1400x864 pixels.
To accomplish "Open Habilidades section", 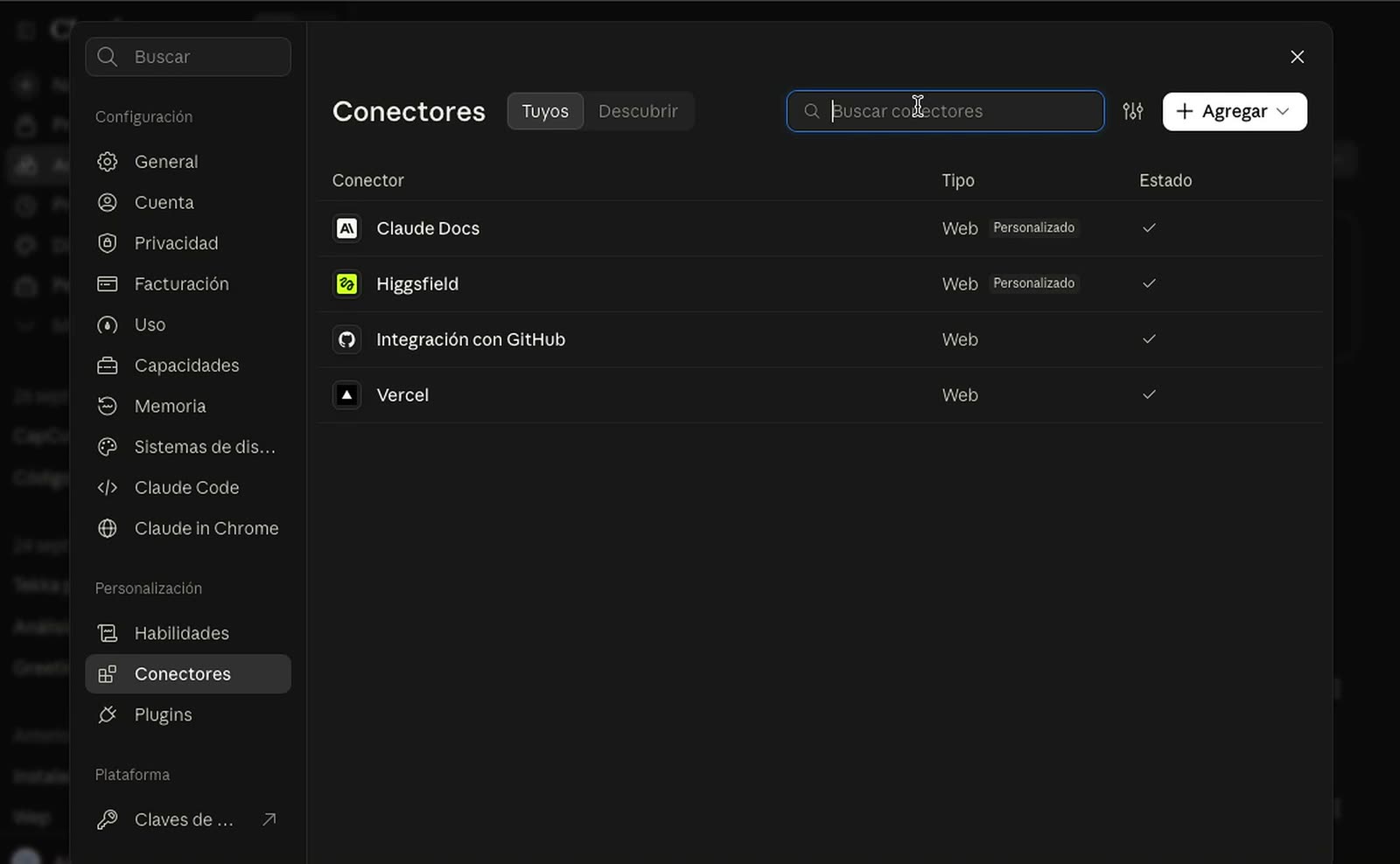I will 188,633.
